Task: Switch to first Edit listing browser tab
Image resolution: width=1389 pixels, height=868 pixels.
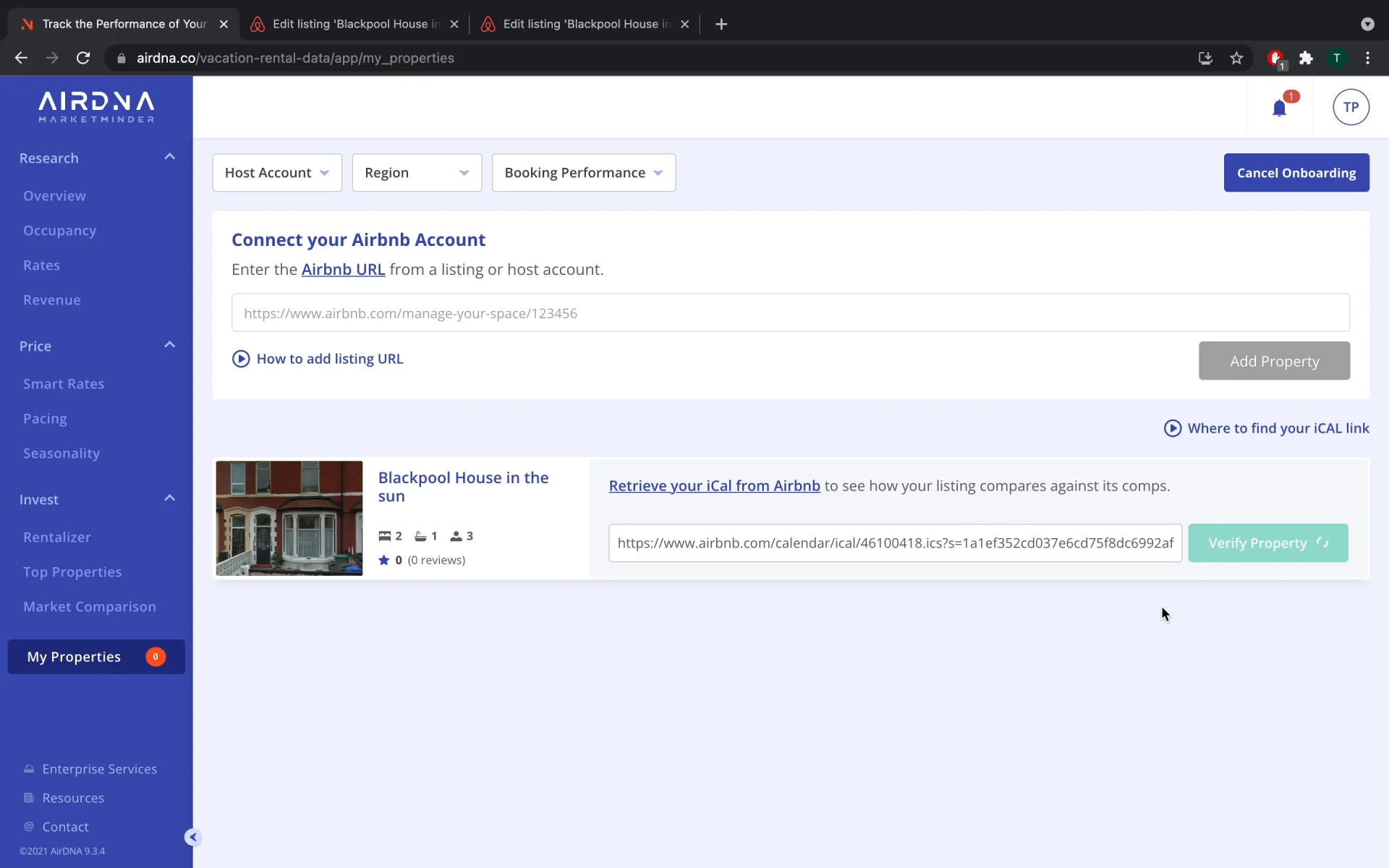Action: point(354,24)
